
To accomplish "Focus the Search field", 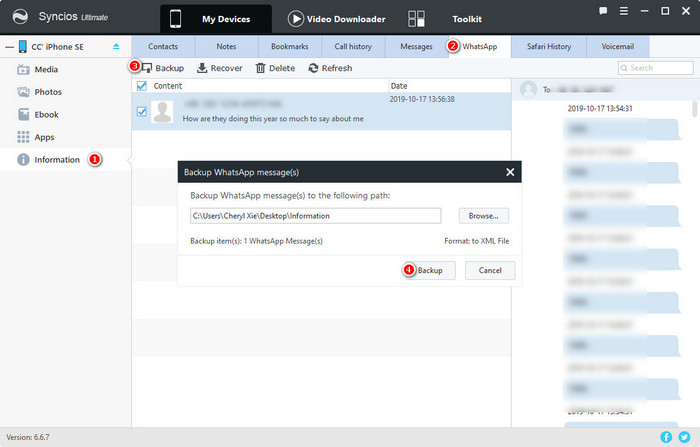I will point(655,68).
